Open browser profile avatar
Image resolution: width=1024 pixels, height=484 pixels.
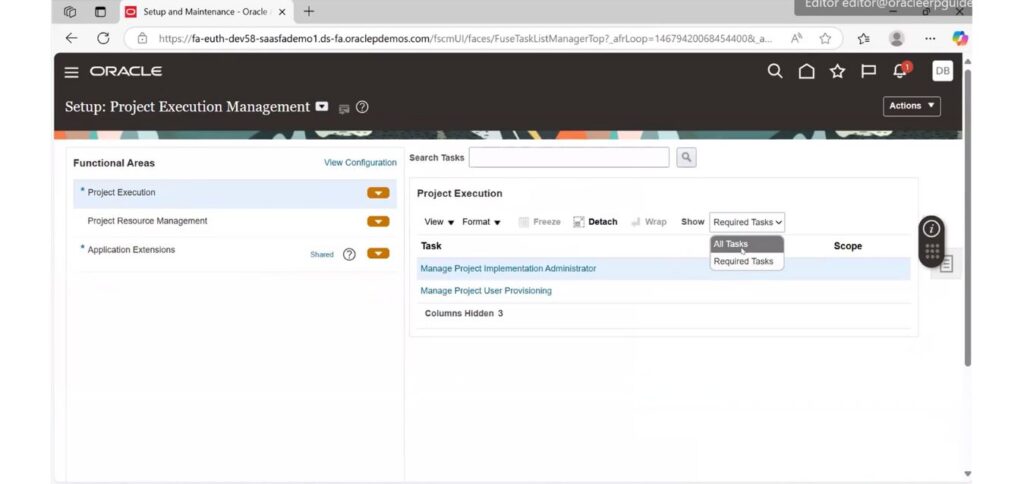[x=897, y=39]
